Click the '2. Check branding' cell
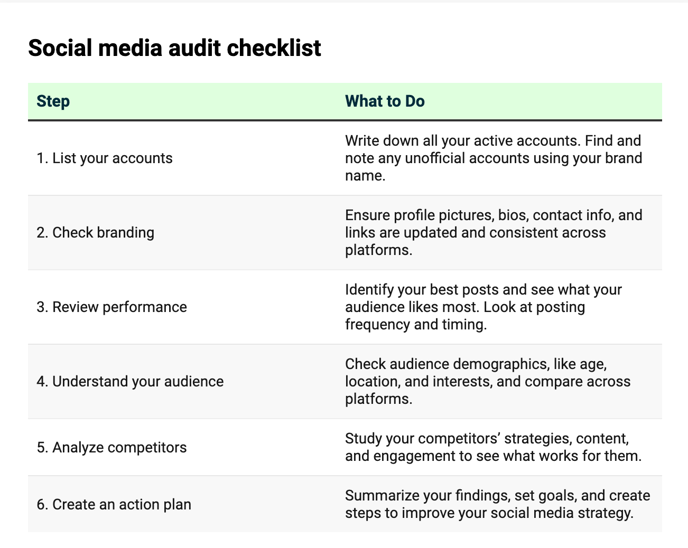Viewport: 688px width, 548px height. [x=95, y=233]
